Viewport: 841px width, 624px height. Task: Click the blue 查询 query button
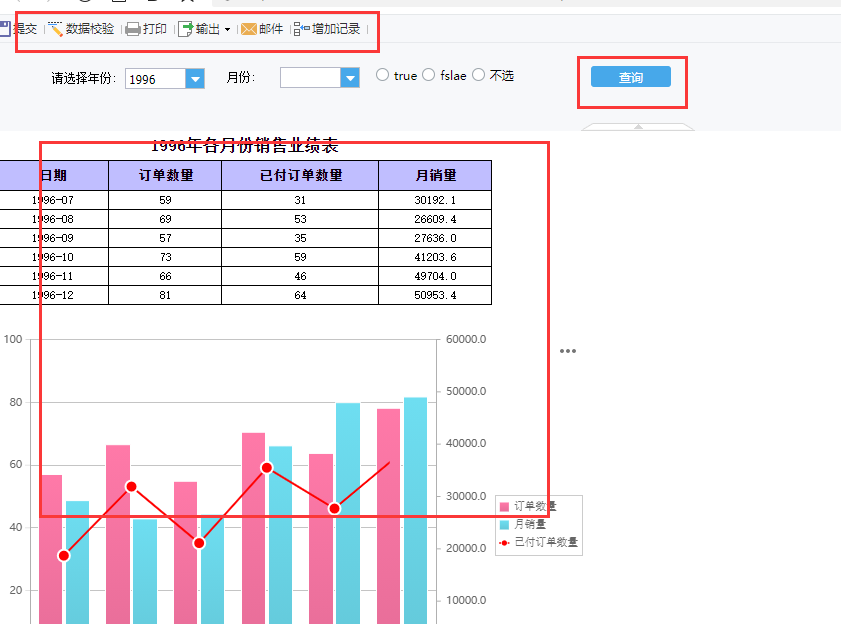coord(631,77)
